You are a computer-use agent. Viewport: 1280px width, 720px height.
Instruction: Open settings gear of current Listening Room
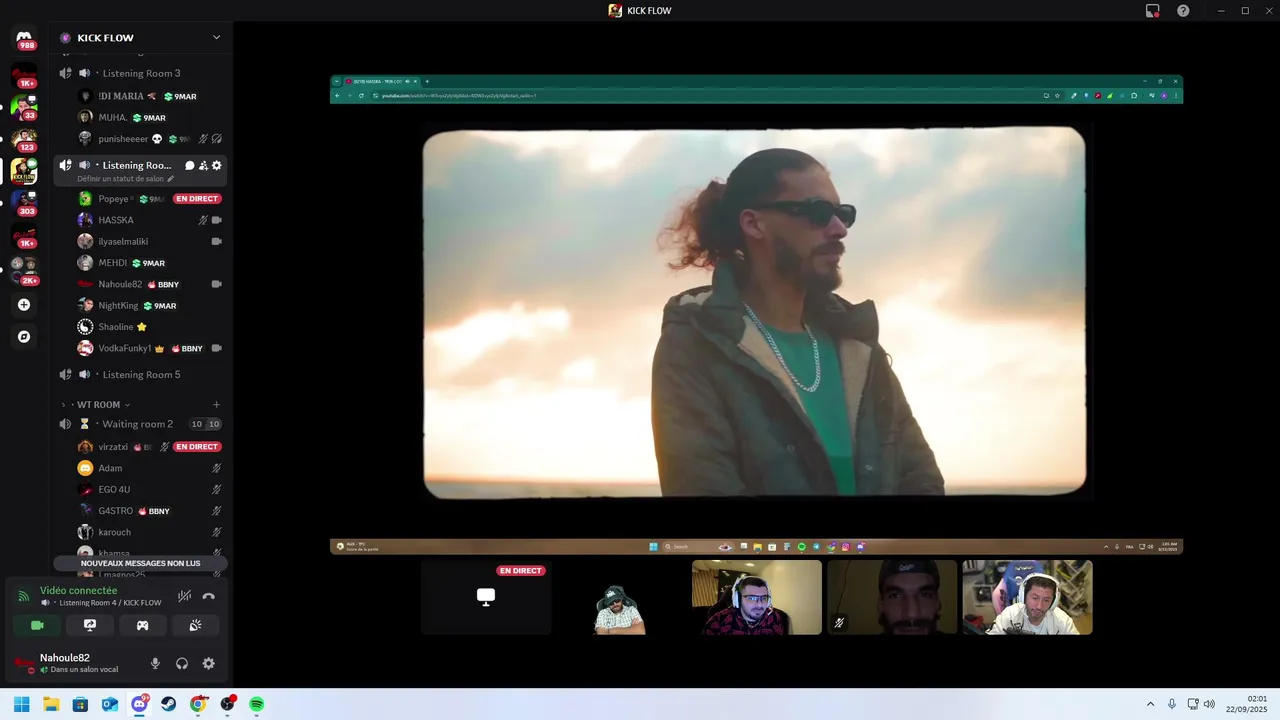point(216,165)
